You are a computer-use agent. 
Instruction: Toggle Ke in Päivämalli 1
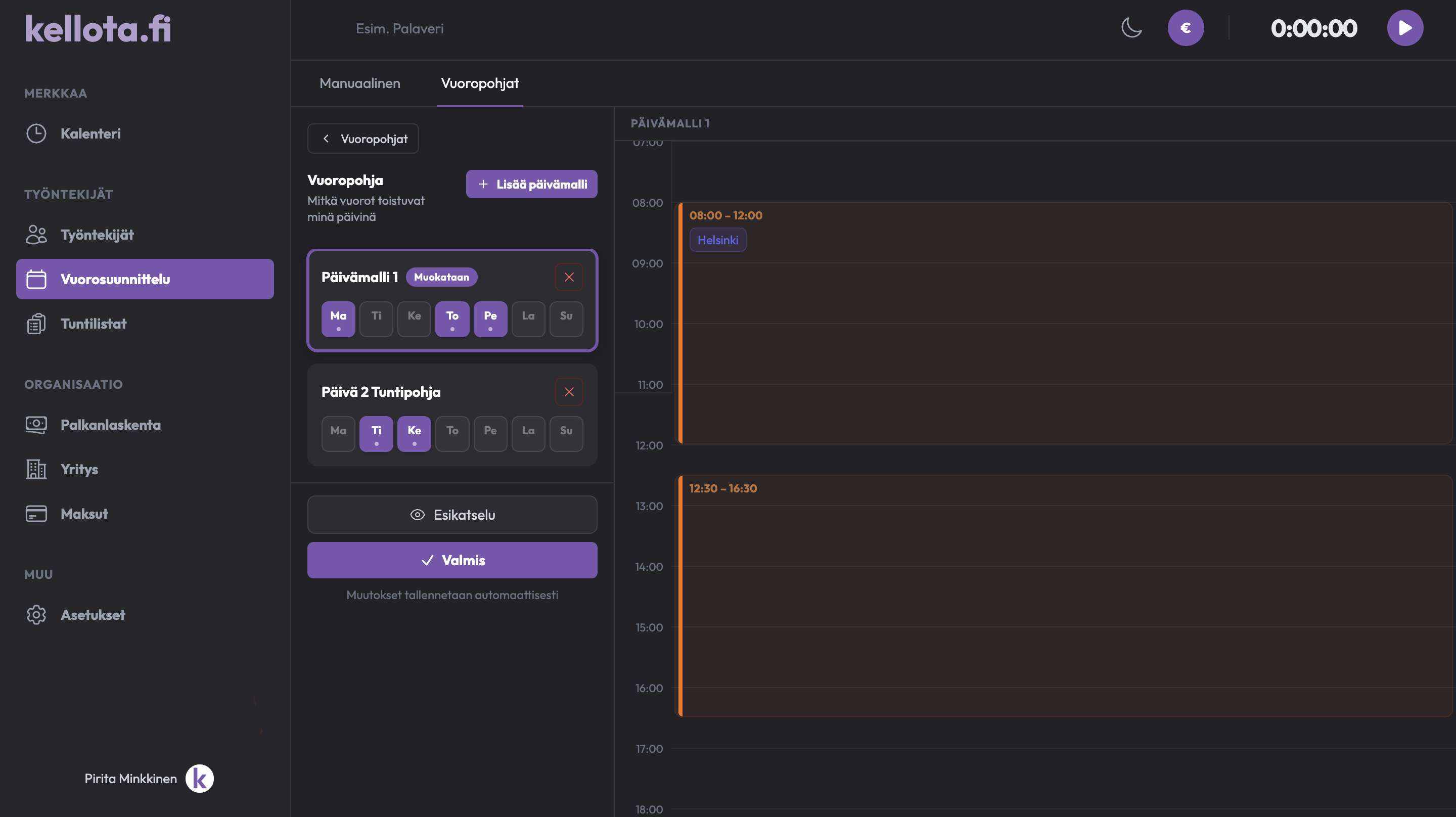pos(414,320)
